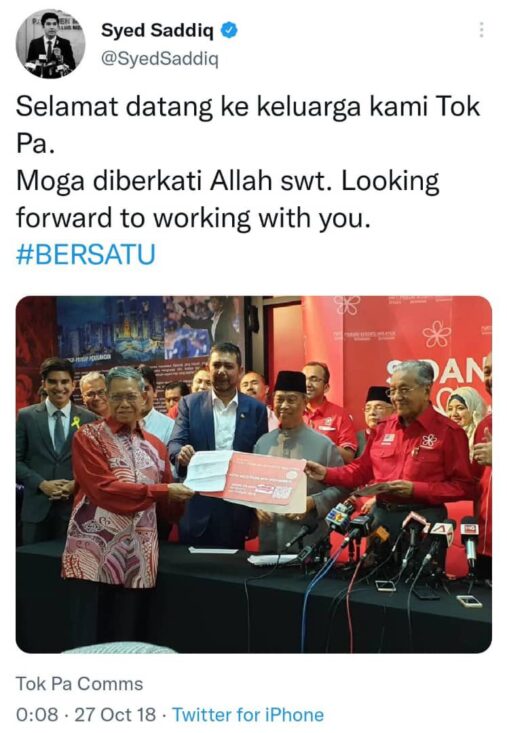The image size is (507, 733).
Task: Select the @SyedSaddiq handle
Action: click(160, 59)
